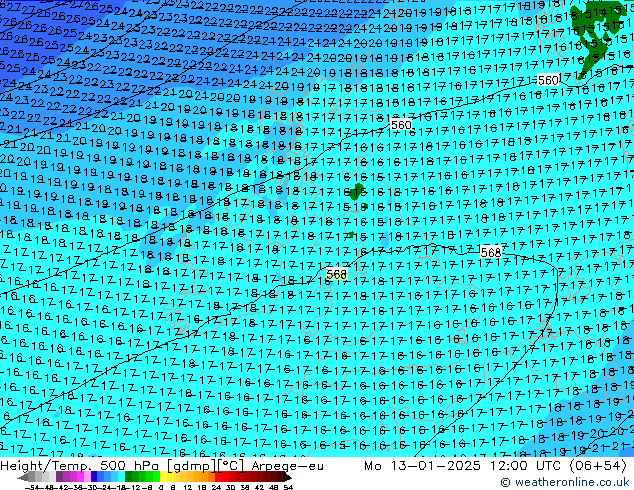Image resolution: width=634 pixels, height=490 pixels.
Task: Click the dark green swatch in the legend
Action: 129,477
